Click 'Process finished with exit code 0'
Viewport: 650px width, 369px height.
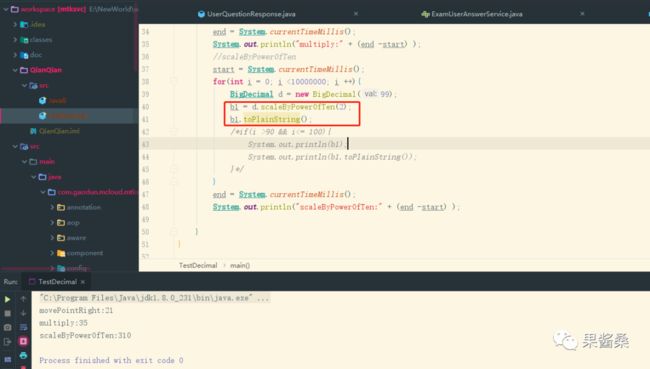[x=111, y=360]
